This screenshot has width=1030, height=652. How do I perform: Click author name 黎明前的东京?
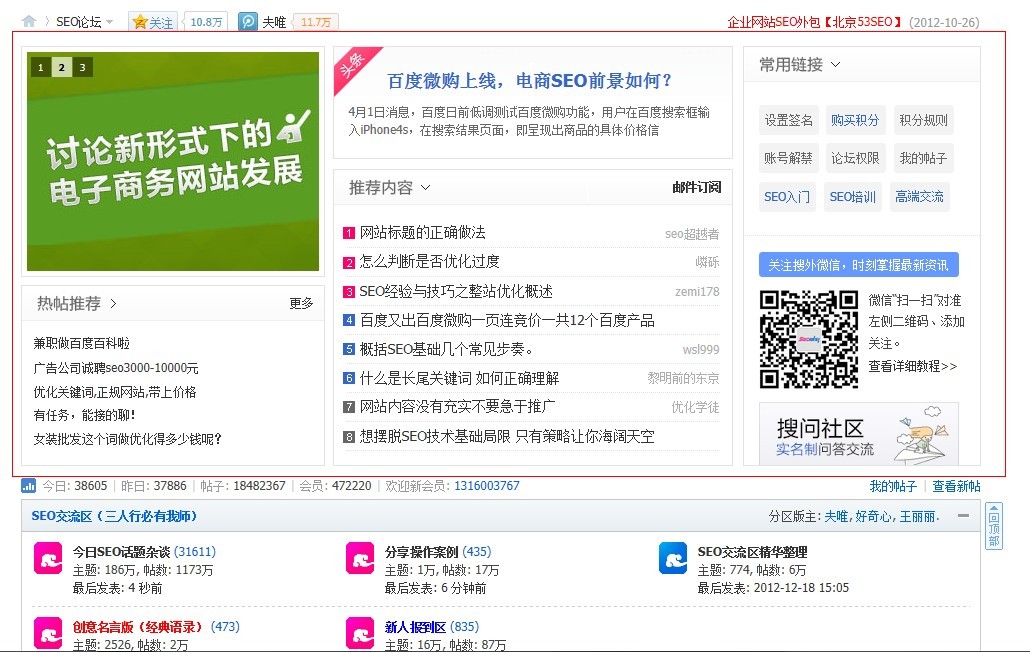[683, 379]
